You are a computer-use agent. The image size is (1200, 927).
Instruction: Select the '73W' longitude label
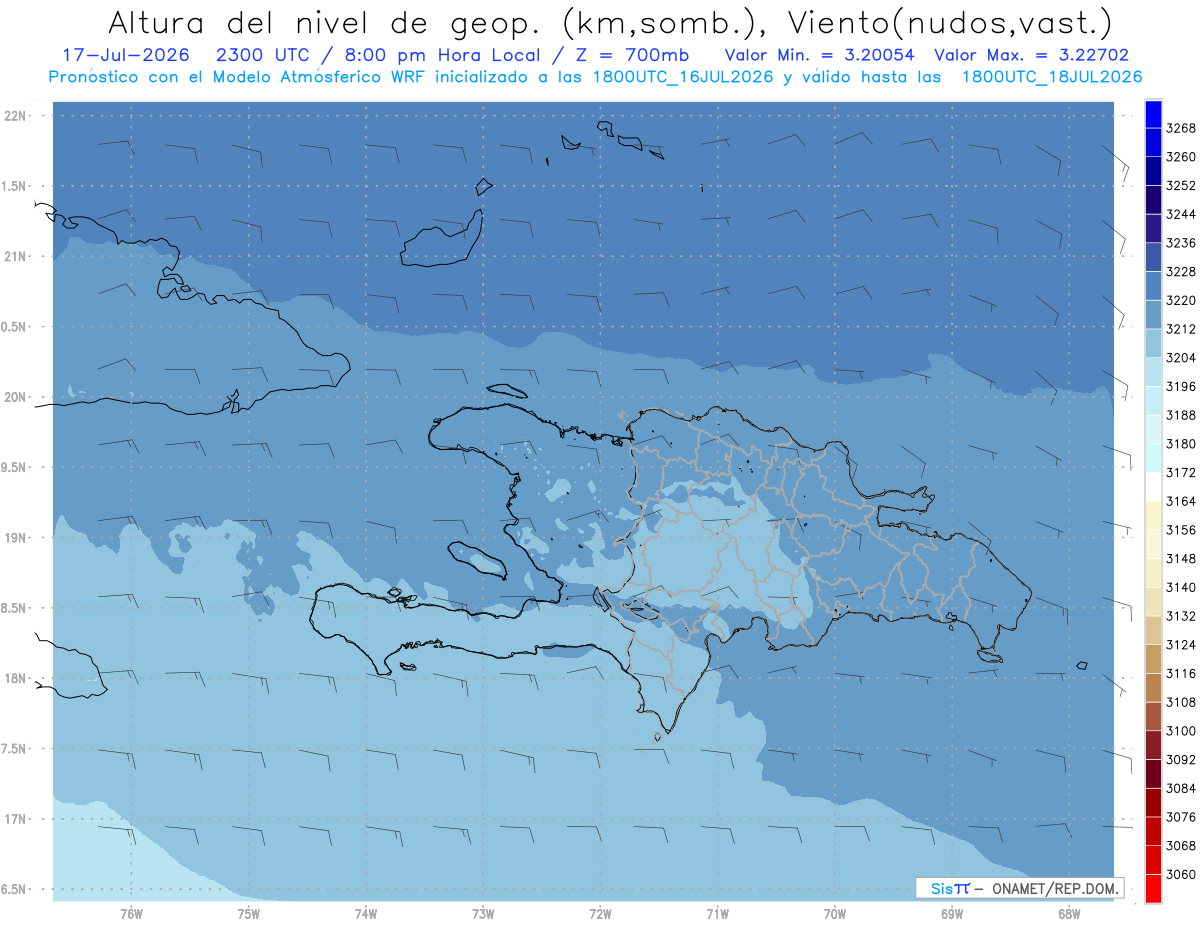click(x=483, y=913)
